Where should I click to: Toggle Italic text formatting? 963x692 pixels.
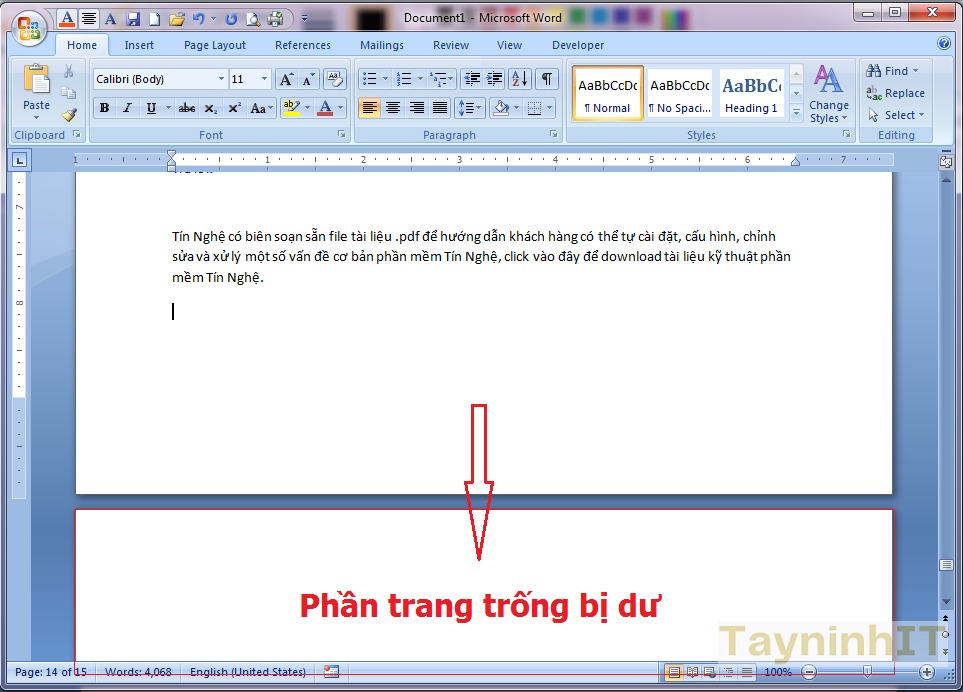[x=127, y=108]
